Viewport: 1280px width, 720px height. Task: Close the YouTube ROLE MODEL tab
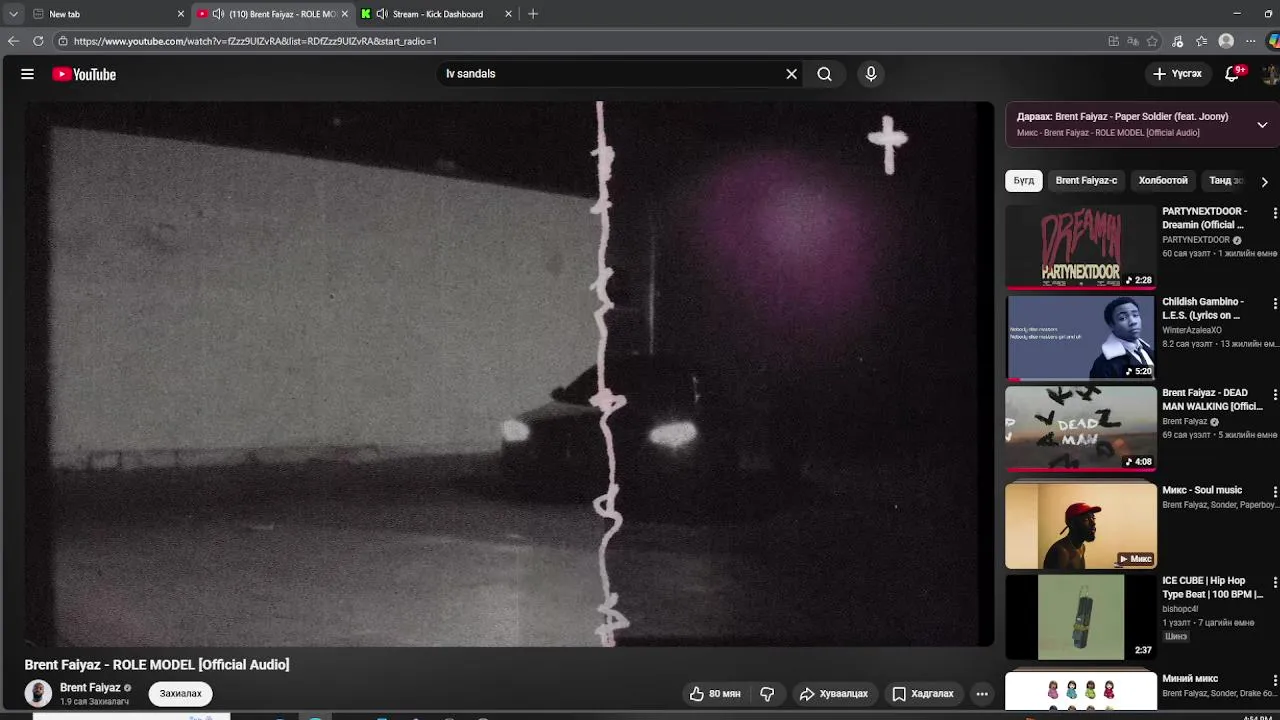pos(345,14)
